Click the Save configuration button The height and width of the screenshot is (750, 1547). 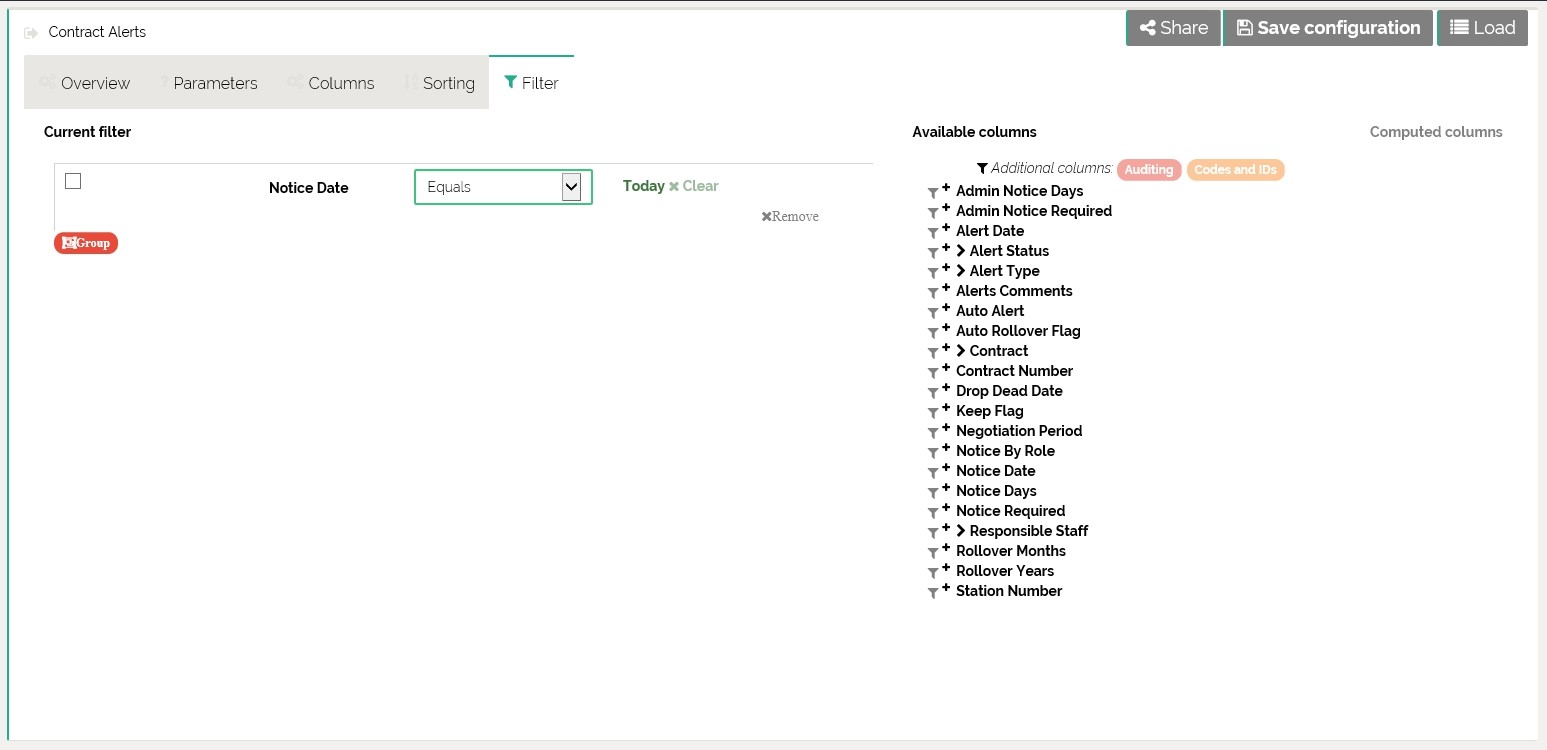(1327, 28)
